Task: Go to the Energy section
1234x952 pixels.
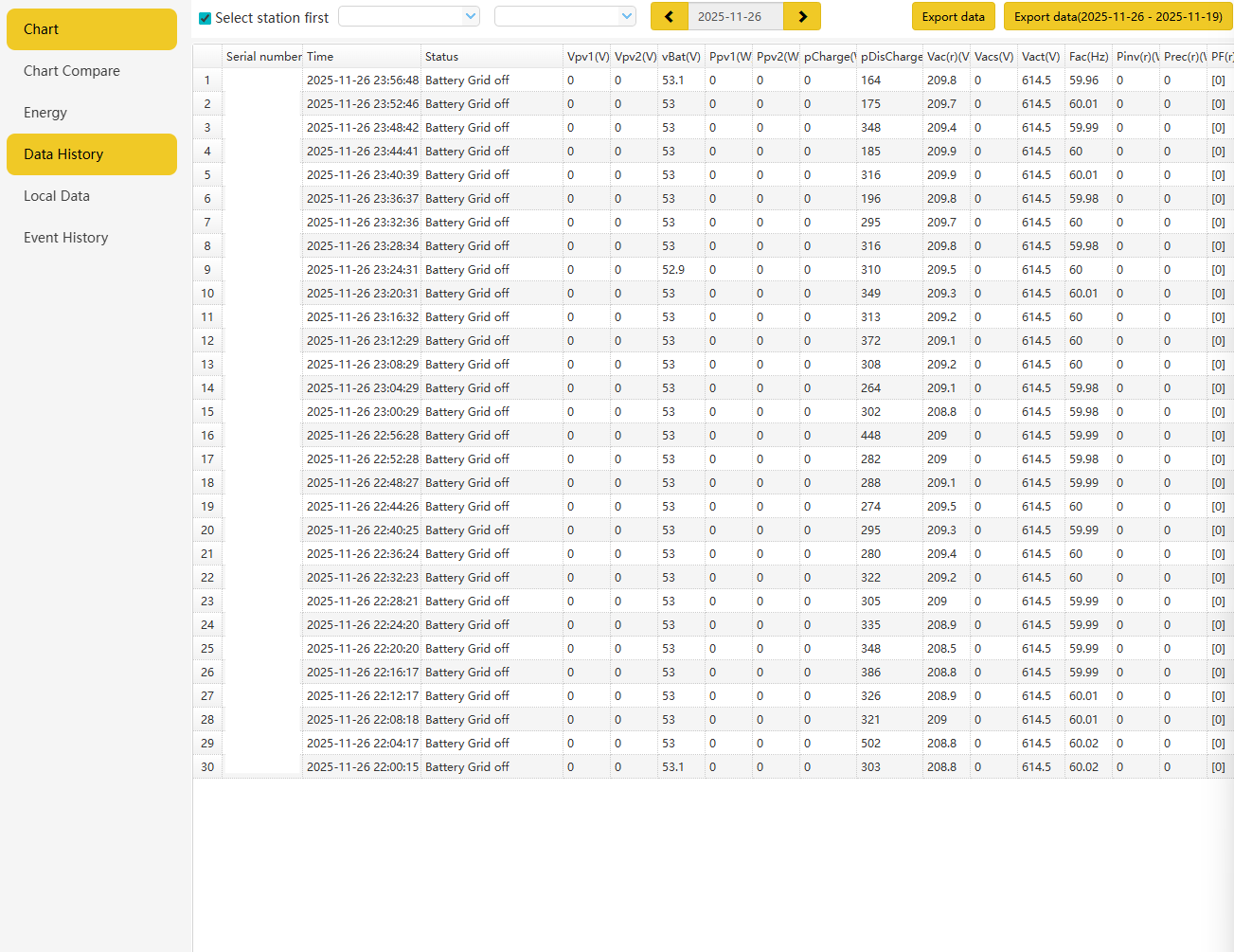Action: pos(45,113)
